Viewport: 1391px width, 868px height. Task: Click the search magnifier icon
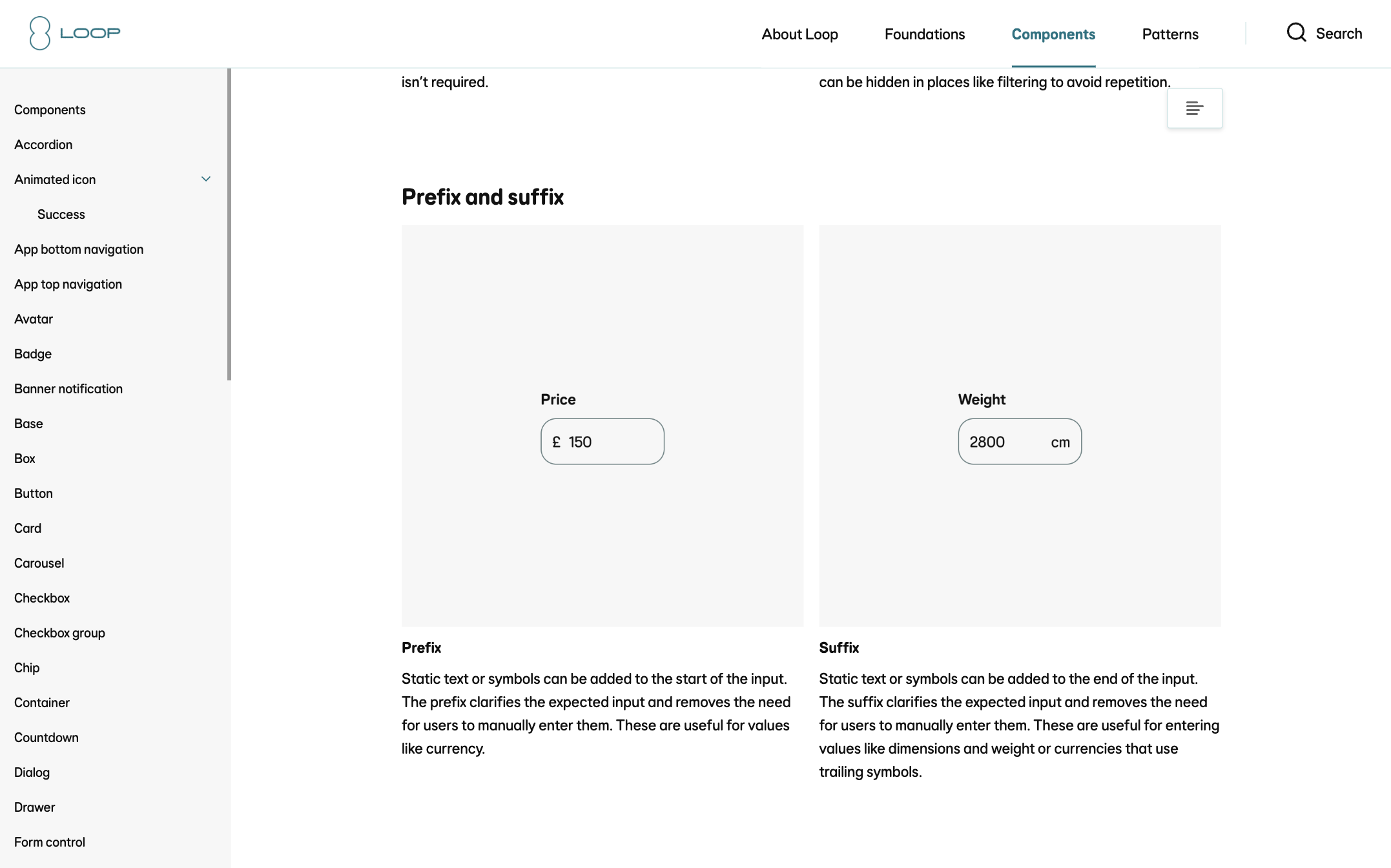pos(1296,33)
